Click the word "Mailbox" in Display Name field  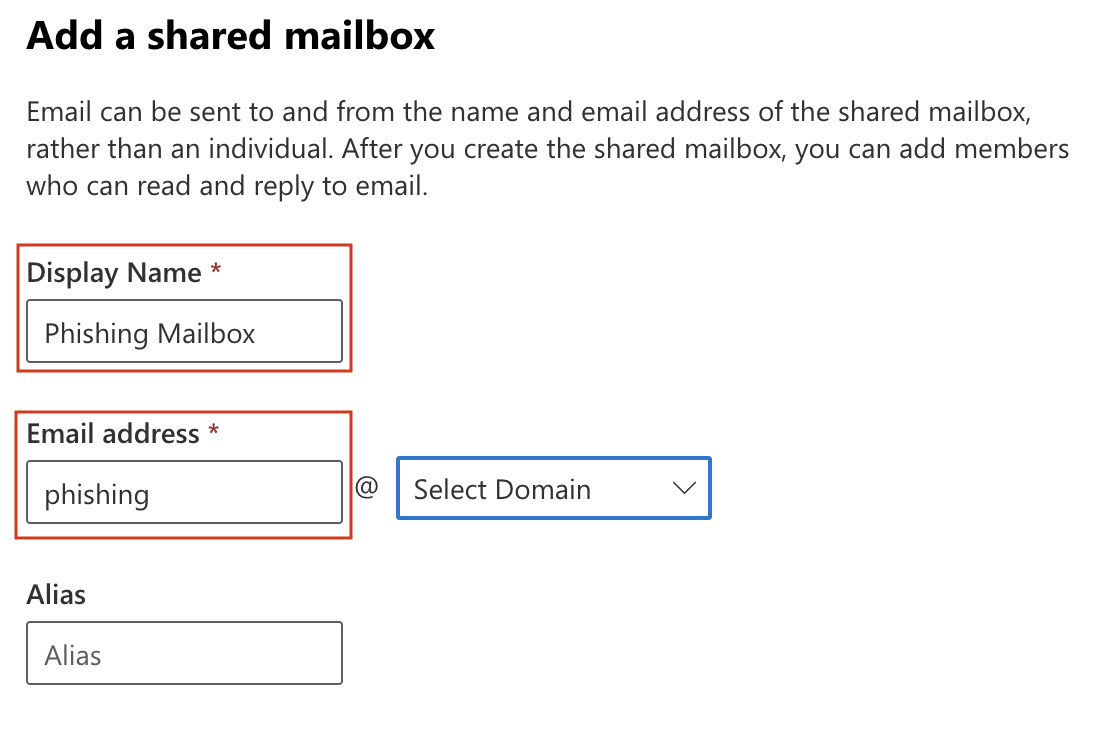(207, 333)
